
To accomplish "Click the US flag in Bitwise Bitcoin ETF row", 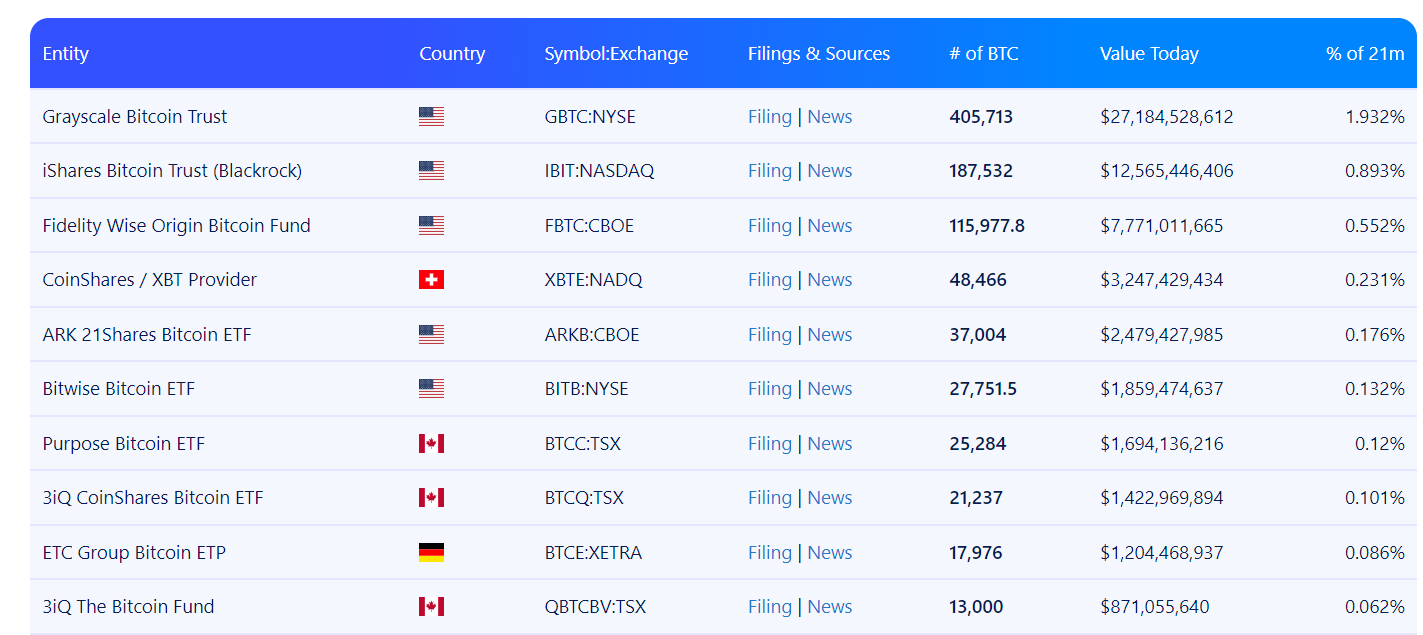I will (x=431, y=389).
